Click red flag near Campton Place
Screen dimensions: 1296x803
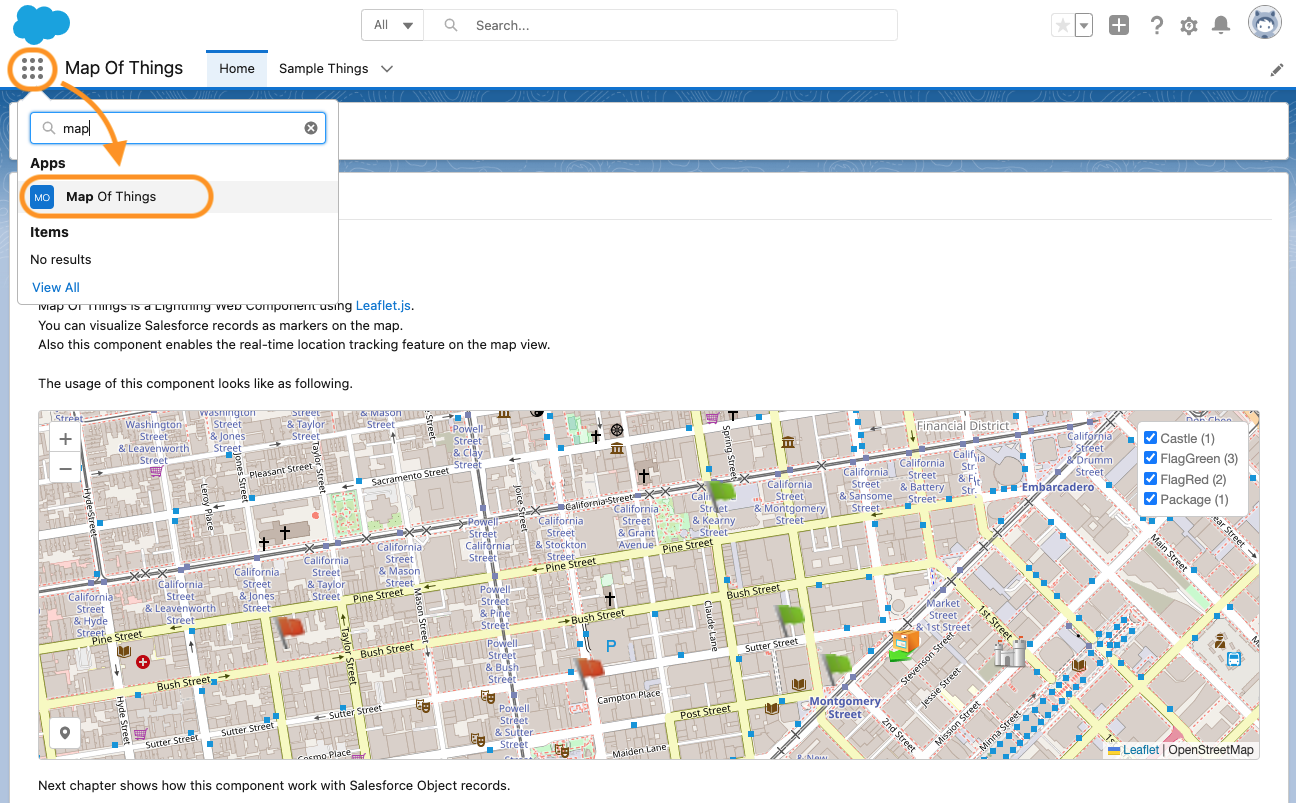coord(589,671)
